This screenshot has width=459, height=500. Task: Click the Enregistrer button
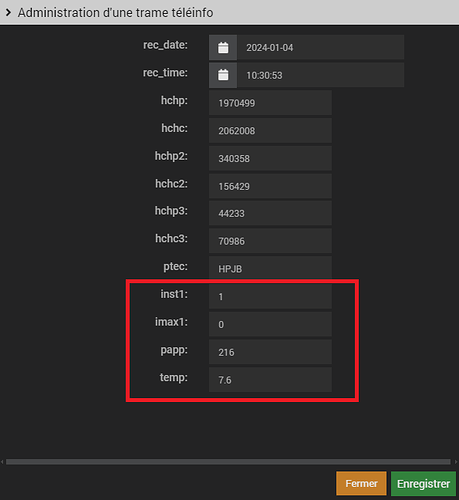(x=423, y=484)
